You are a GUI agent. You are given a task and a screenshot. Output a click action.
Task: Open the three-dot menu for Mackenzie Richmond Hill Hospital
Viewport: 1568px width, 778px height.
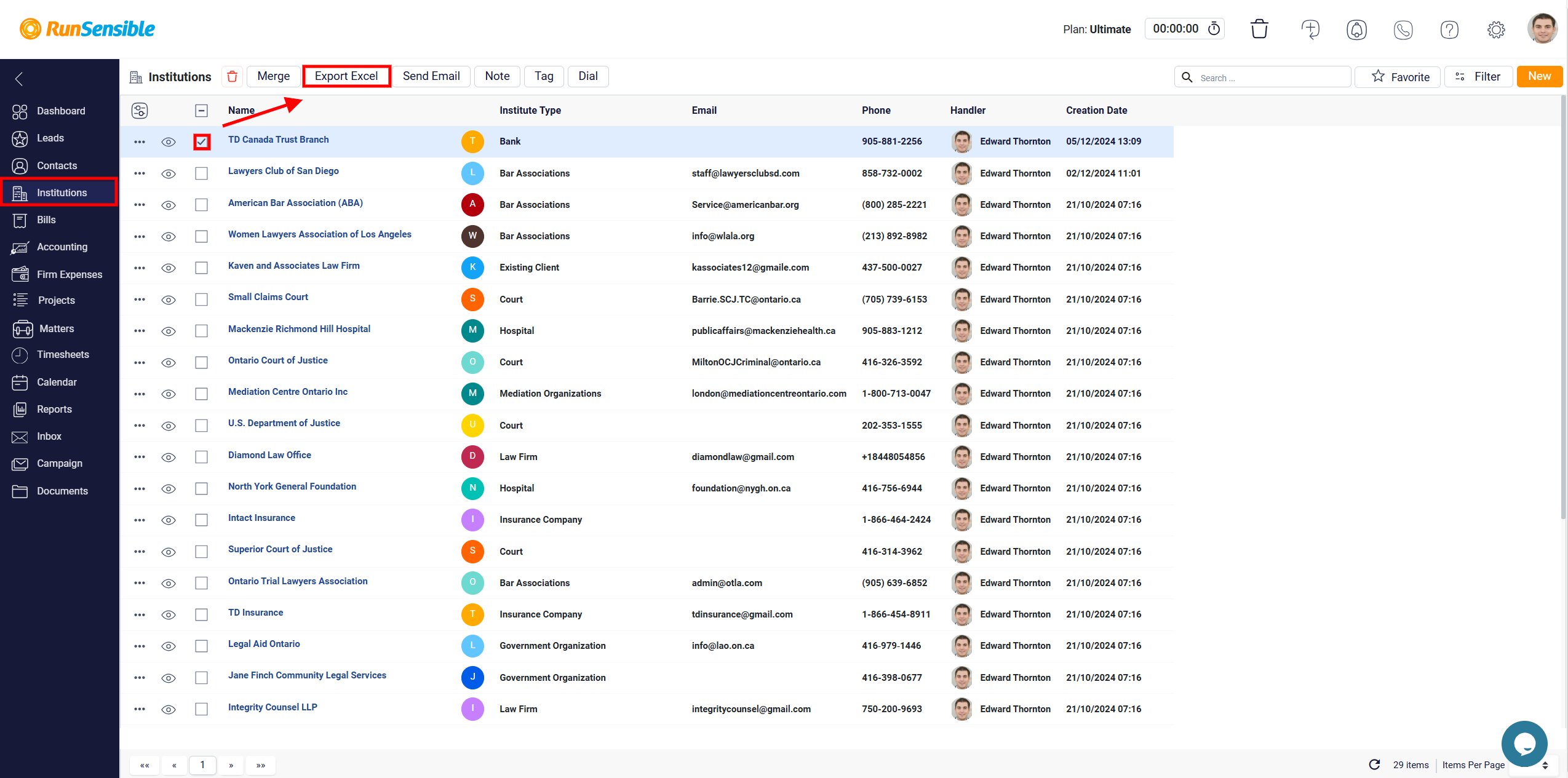pyautogui.click(x=140, y=331)
